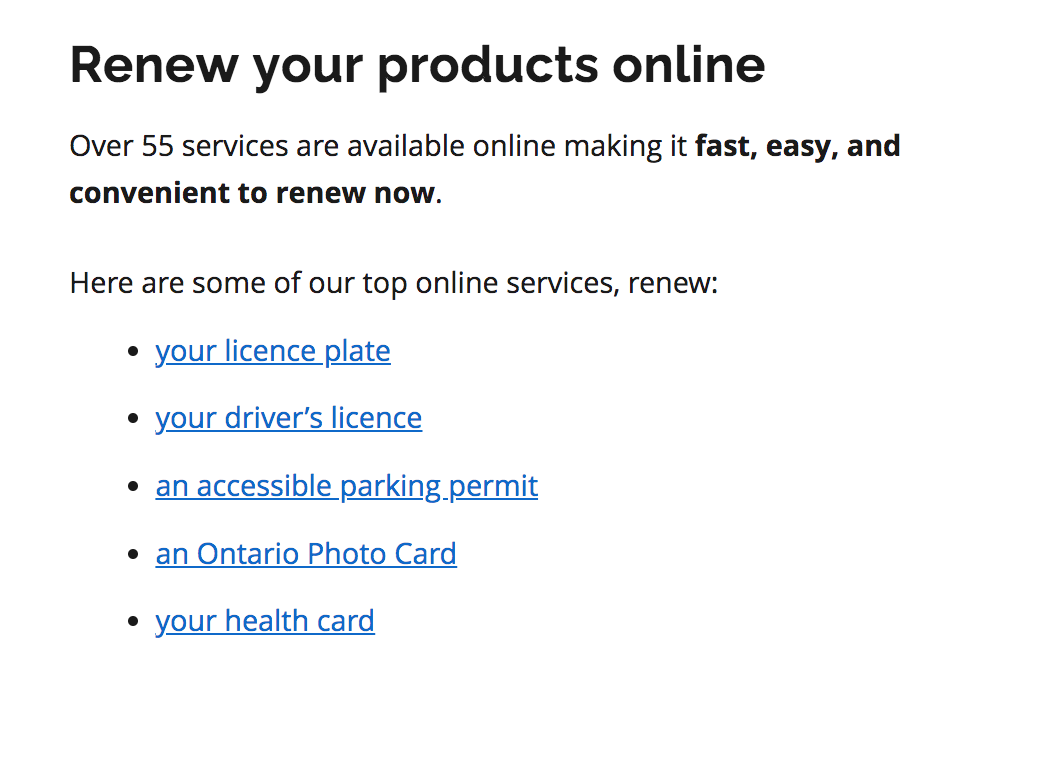This screenshot has width=1050, height=766.
Task: Click the 'Renew your products online' heading
Action: coord(417,66)
